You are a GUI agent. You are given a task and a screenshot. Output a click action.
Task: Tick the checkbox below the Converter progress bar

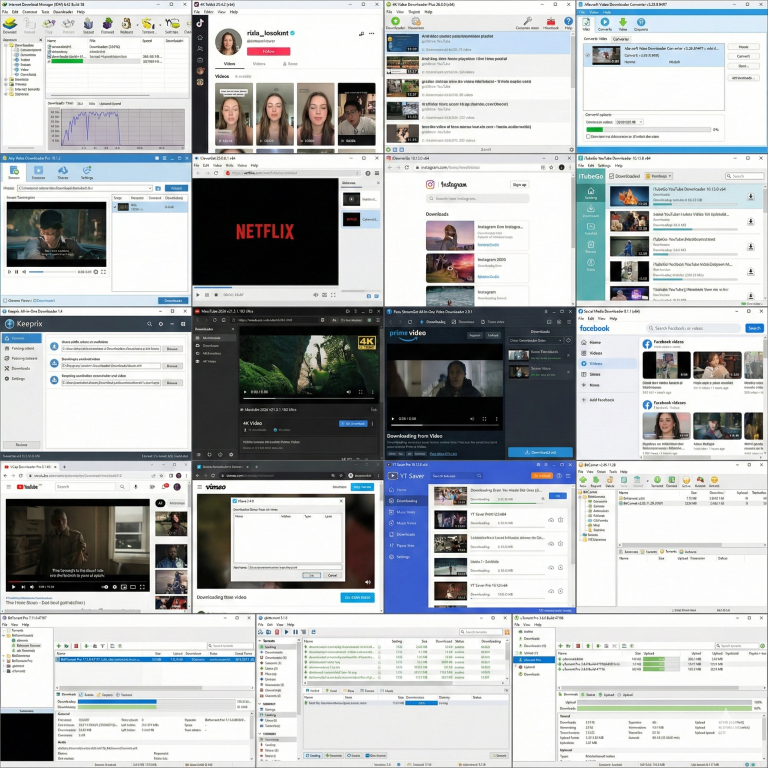coord(588,137)
